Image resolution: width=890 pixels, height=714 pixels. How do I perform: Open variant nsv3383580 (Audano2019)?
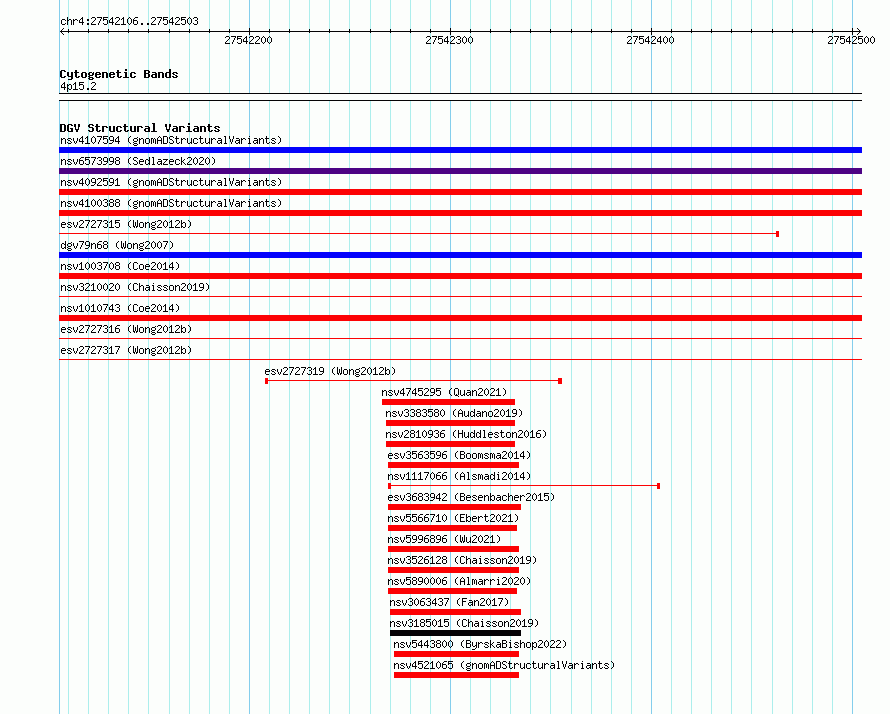coord(454,413)
